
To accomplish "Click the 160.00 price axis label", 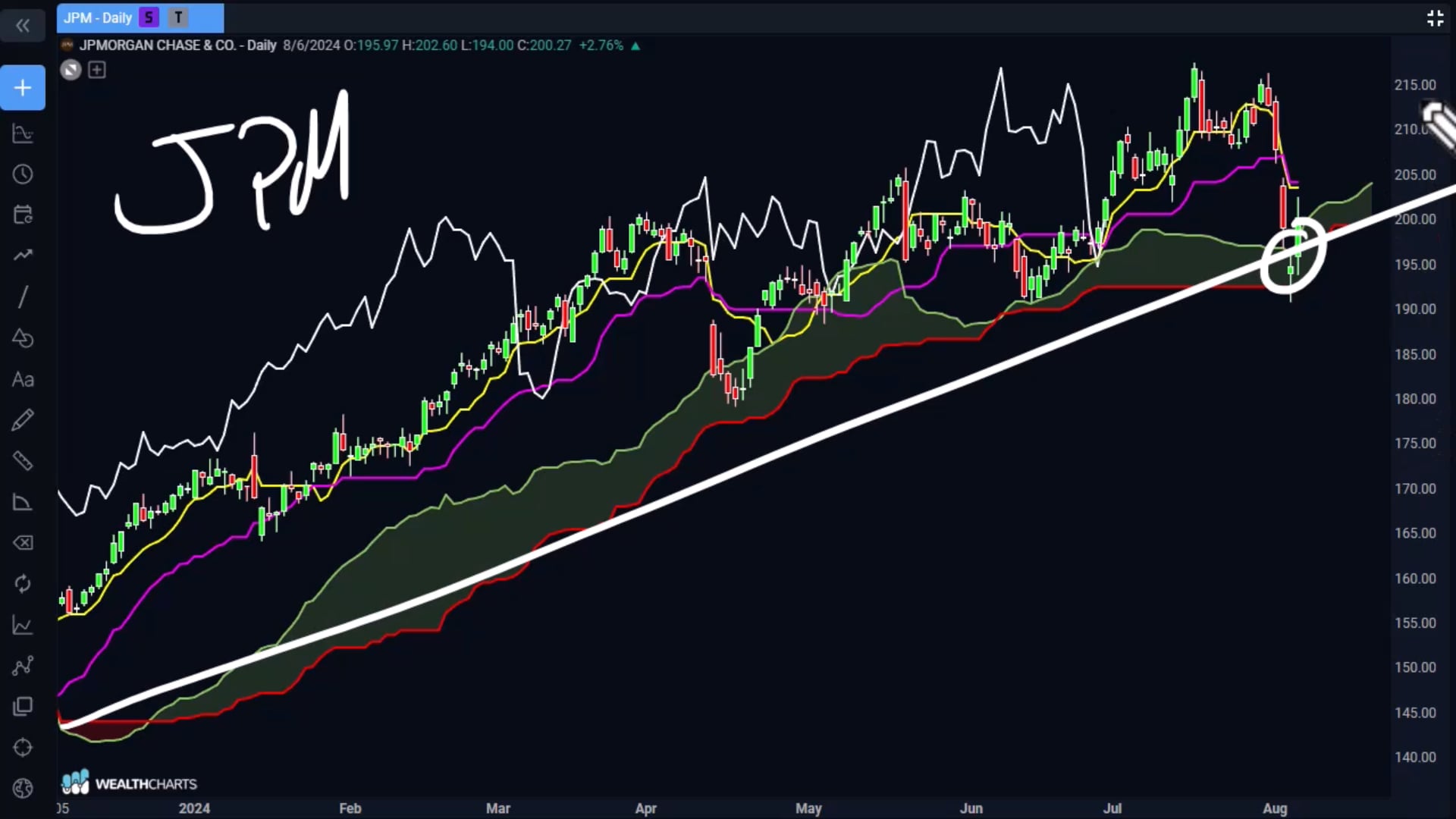I will click(1415, 579).
